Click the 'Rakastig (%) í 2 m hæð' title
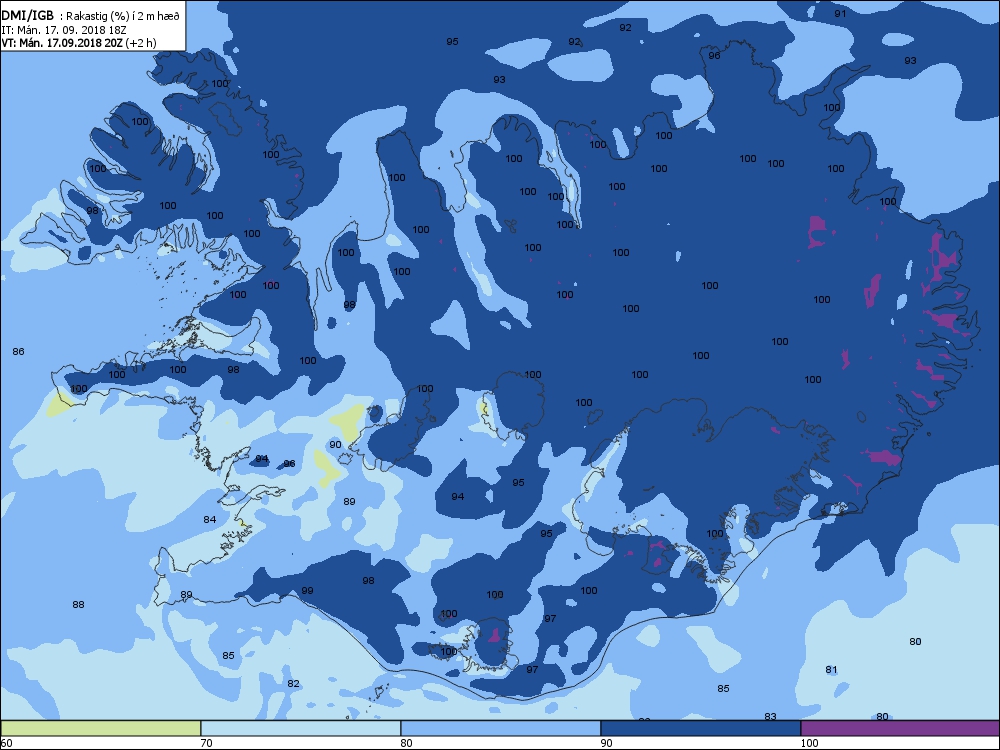 click(x=124, y=17)
